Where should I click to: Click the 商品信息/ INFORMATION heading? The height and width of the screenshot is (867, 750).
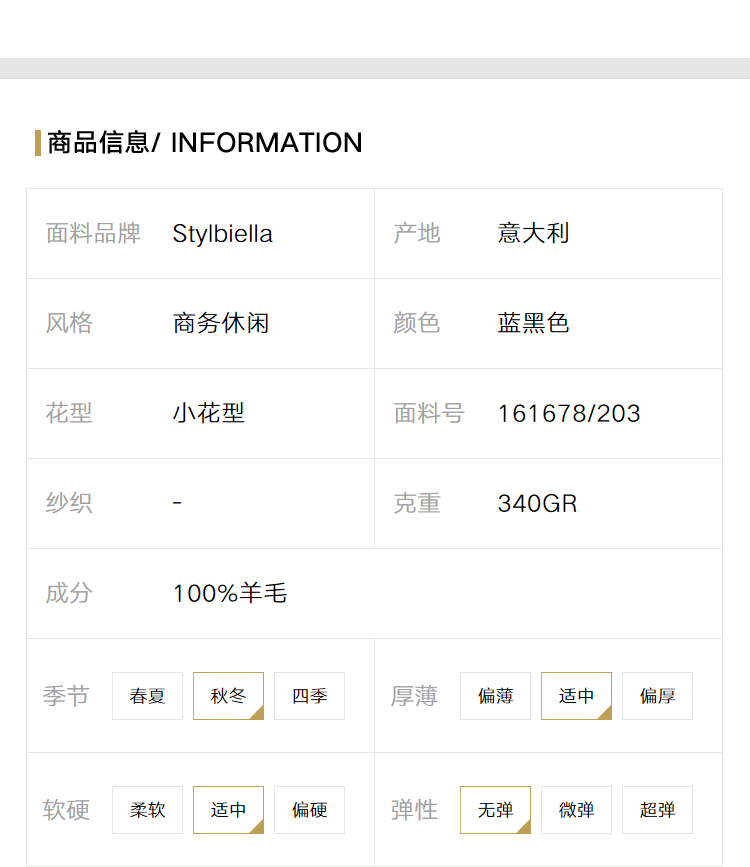coord(205,143)
